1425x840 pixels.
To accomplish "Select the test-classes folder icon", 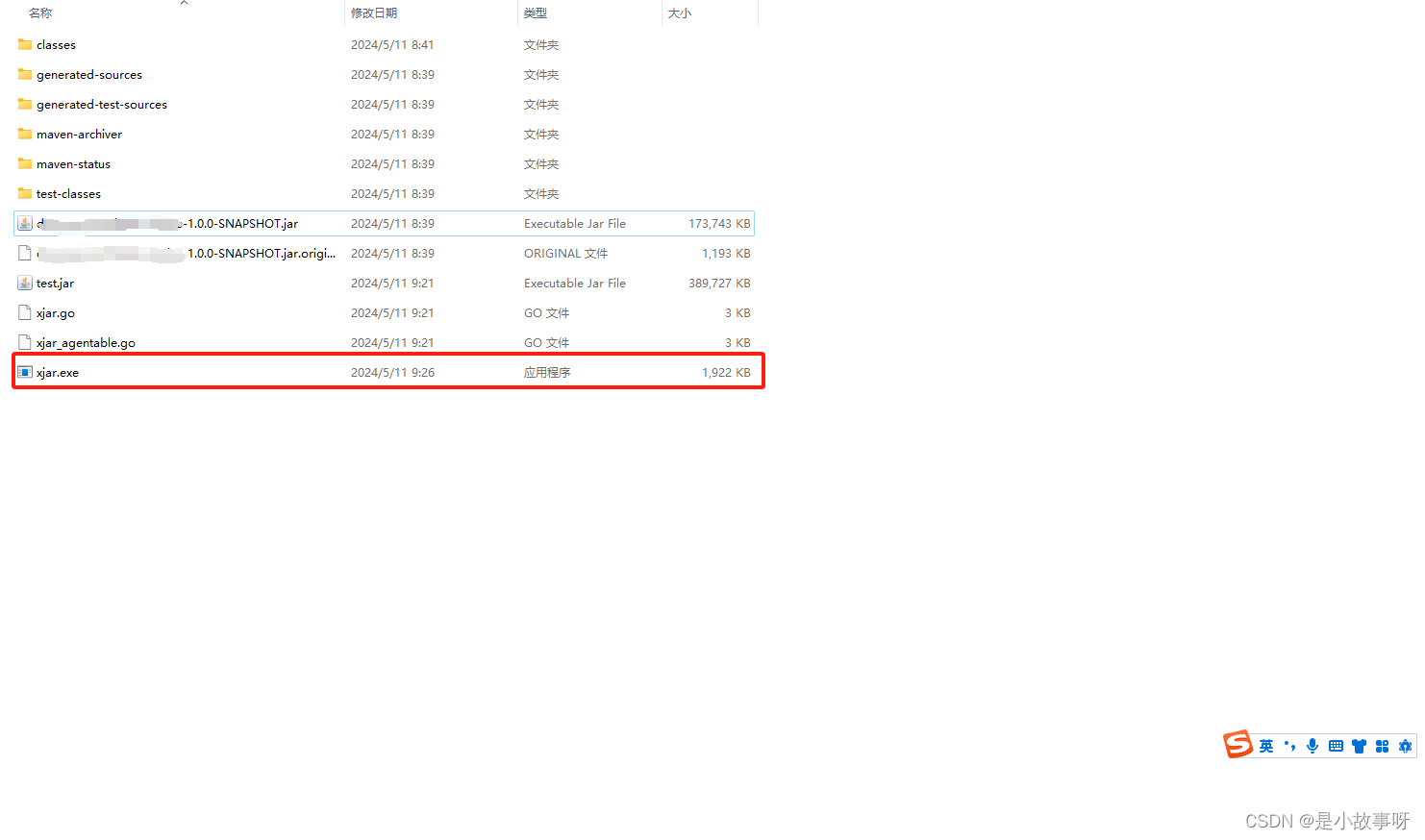I will (x=25, y=193).
